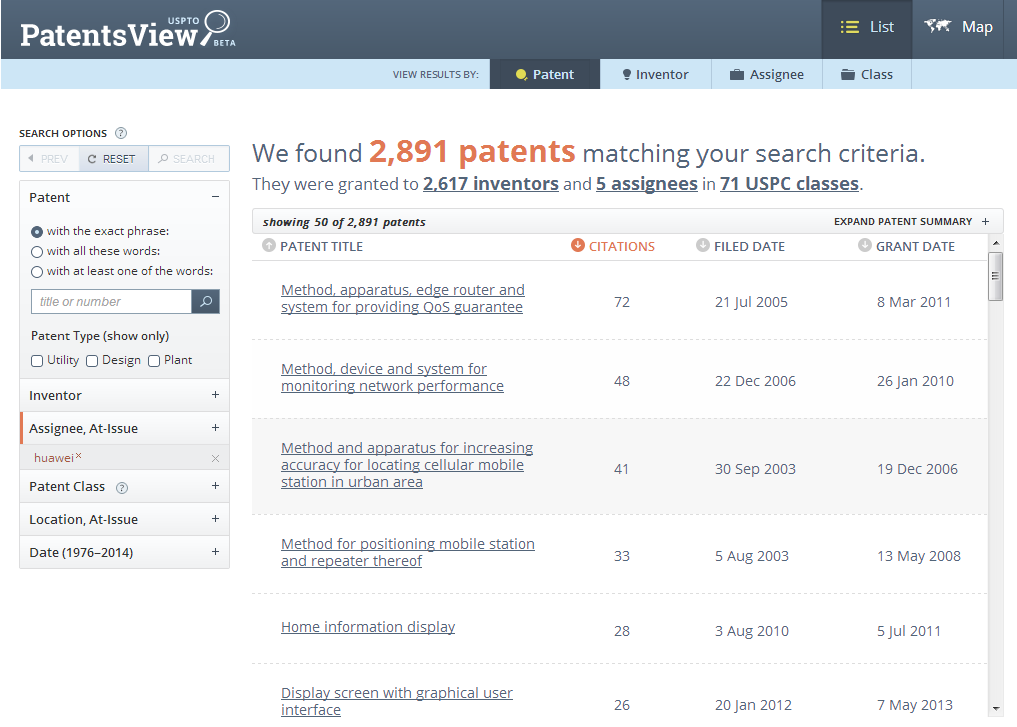
Task: Expand the Location, At-Issue section
Action: [x=215, y=519]
